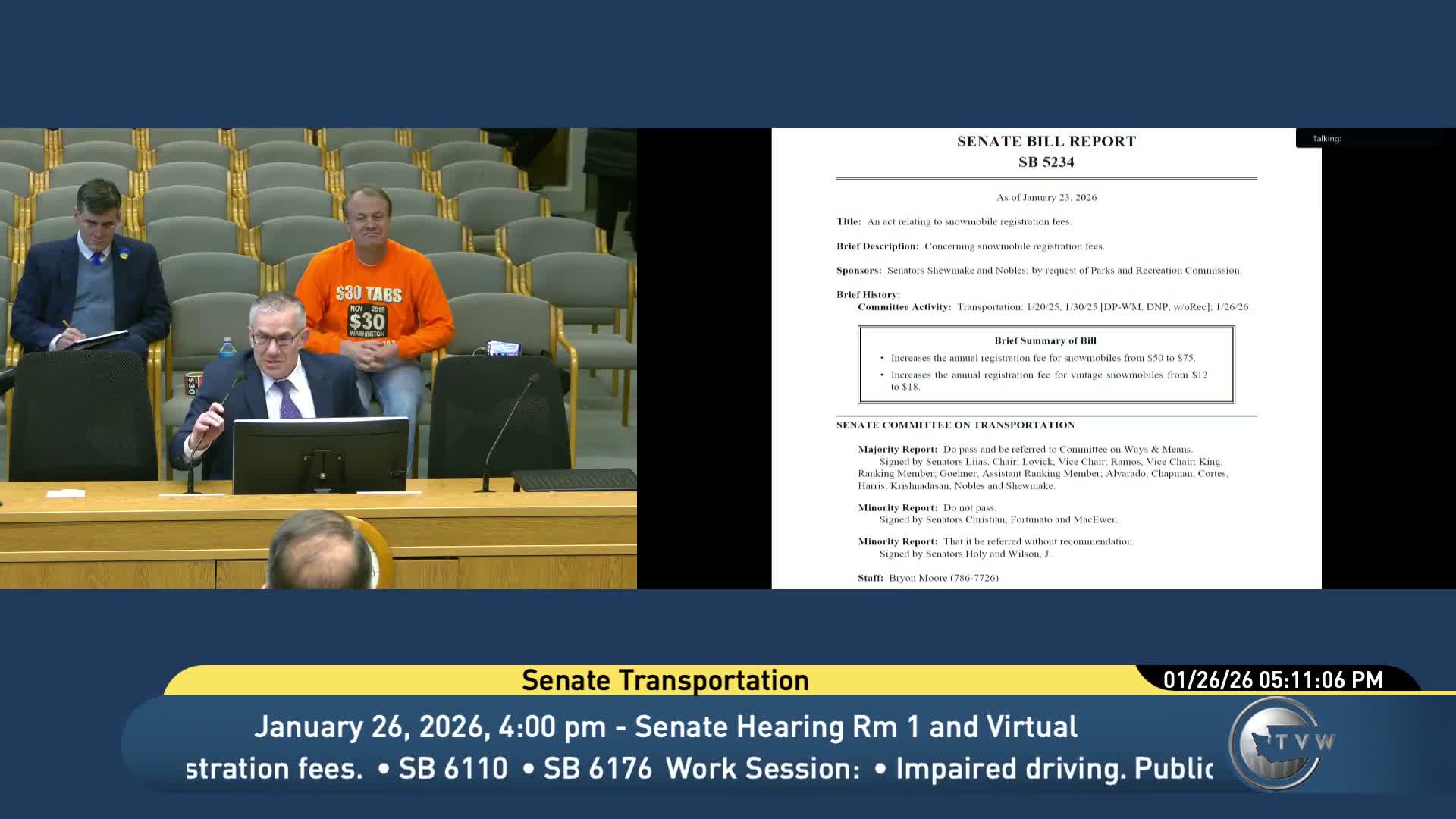Toggle the document viewing pane visibility
The width and height of the screenshot is (1456, 819).
(x=1045, y=356)
